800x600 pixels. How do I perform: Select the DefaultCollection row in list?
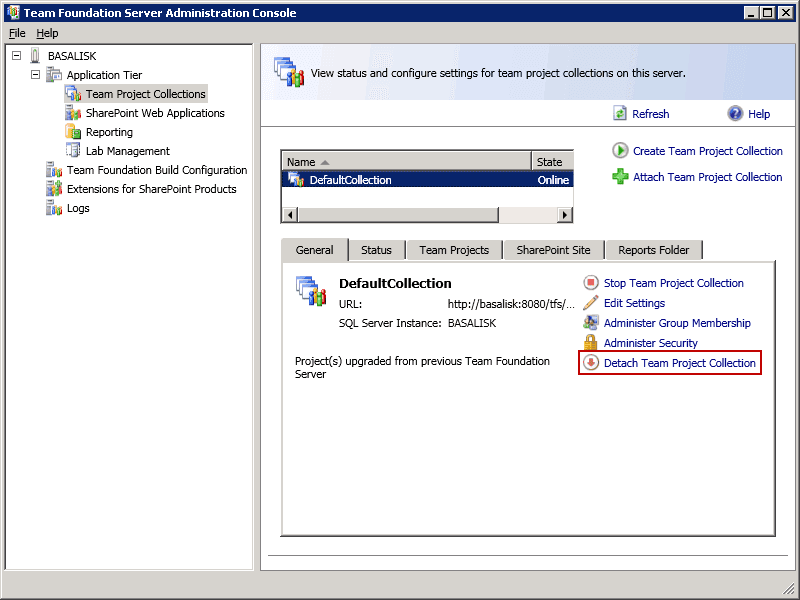[350, 180]
